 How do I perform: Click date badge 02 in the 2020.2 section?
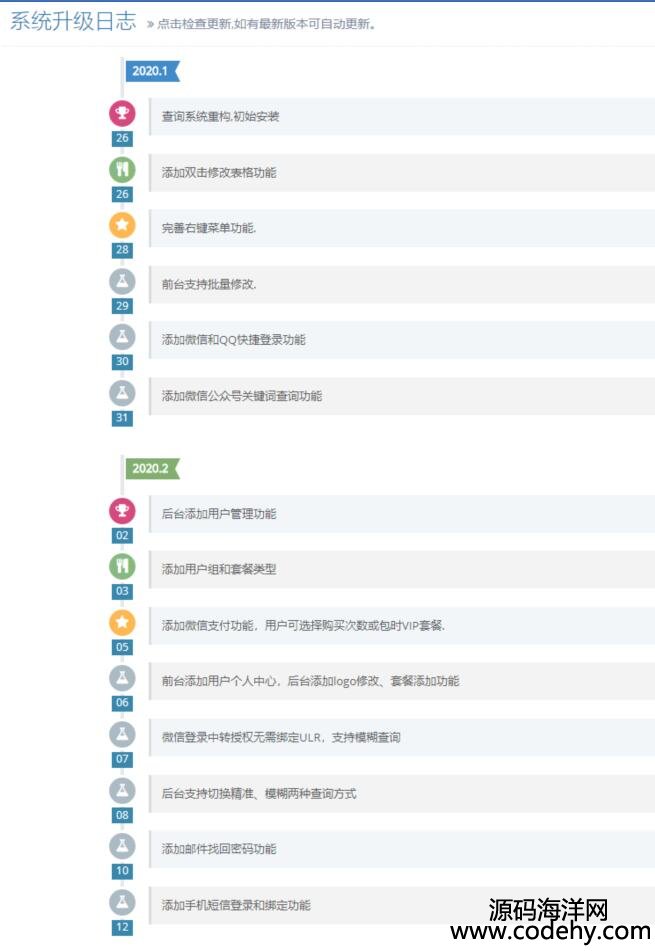[122, 536]
